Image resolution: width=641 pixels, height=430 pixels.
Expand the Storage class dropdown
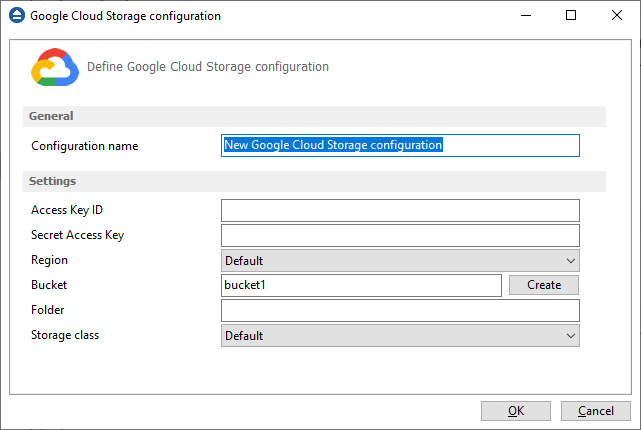(x=400, y=336)
